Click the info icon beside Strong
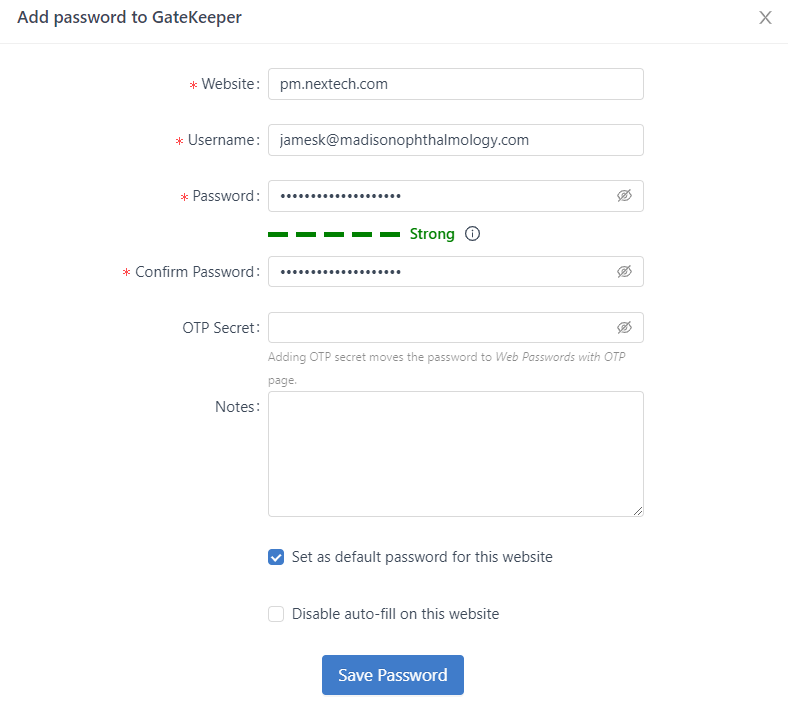This screenshot has height=715, width=788. 473,234
